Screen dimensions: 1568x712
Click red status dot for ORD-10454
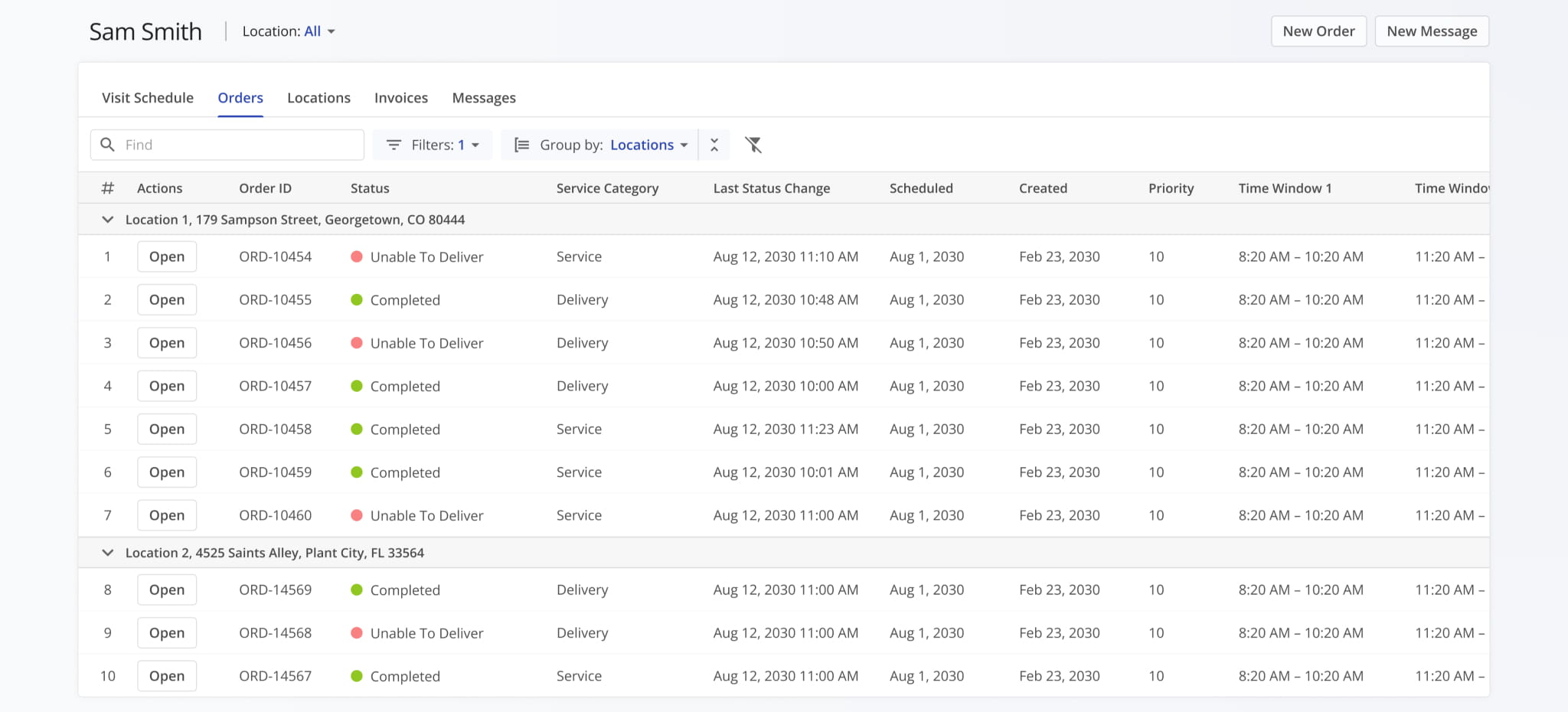click(x=356, y=256)
